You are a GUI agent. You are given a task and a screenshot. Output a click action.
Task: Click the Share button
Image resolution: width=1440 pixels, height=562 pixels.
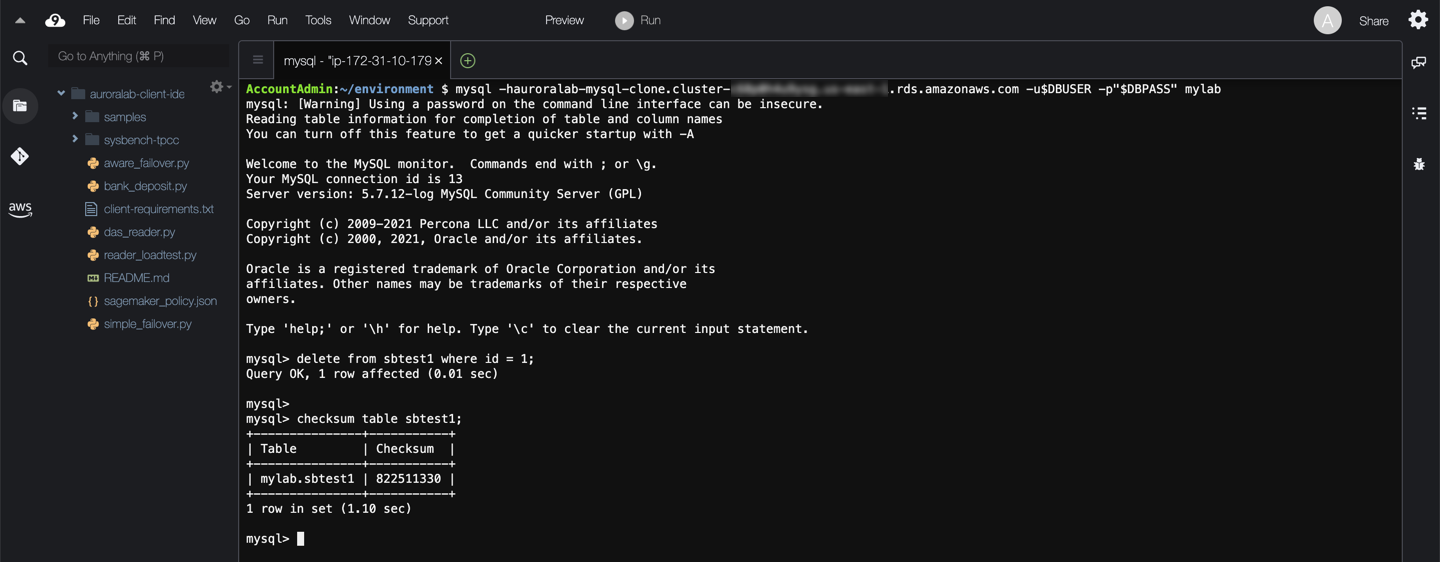(x=1373, y=21)
